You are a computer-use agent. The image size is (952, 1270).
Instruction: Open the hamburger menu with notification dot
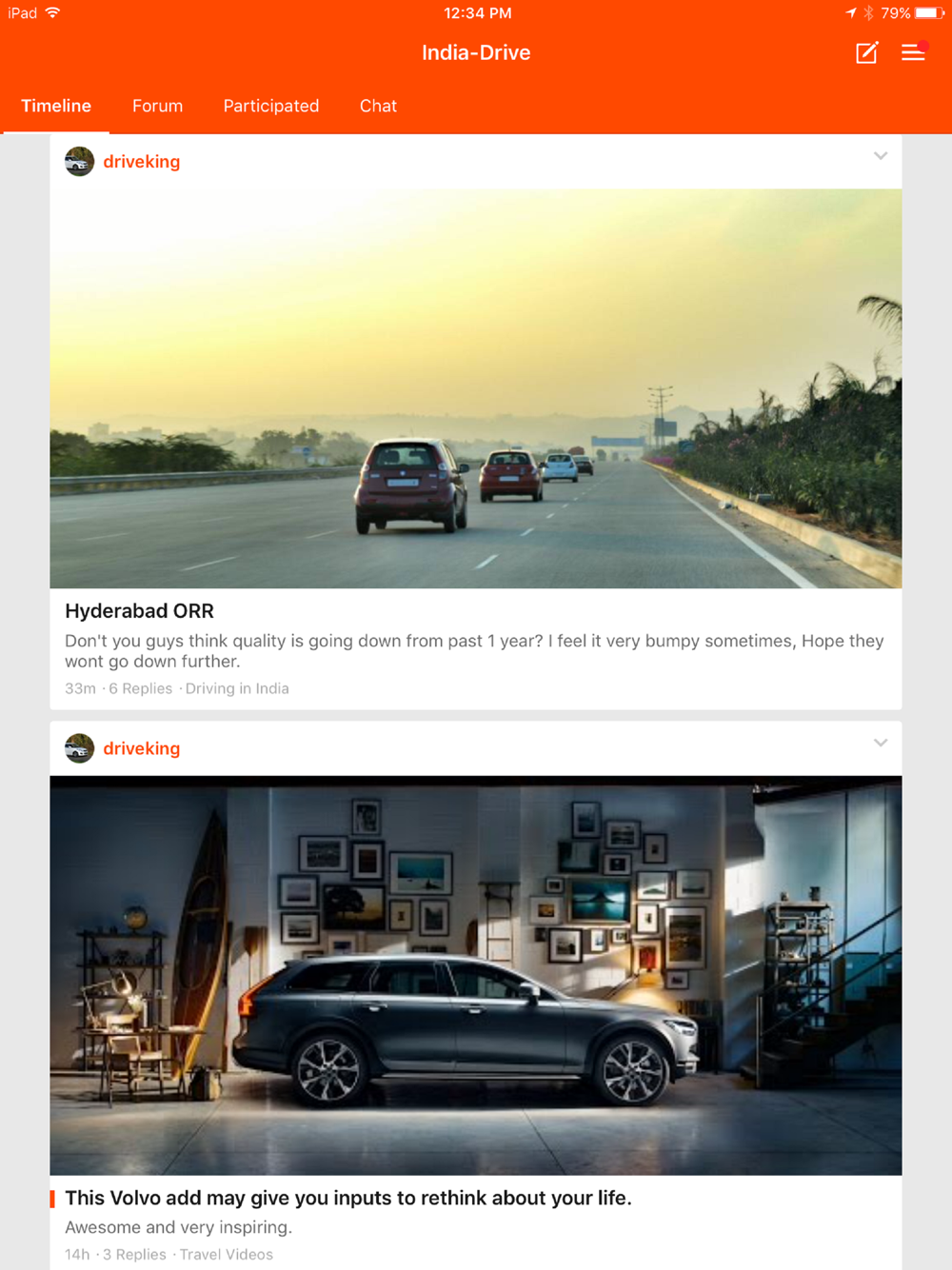click(914, 51)
